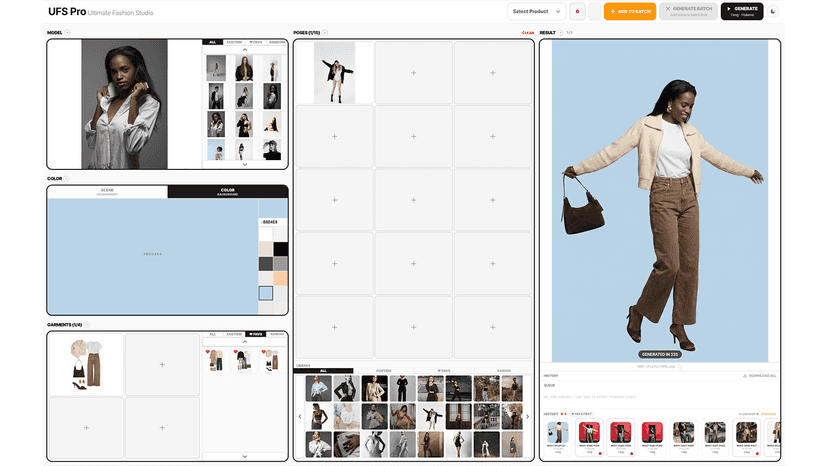Click the black Generate button
828x466 pixels.
coord(742,11)
